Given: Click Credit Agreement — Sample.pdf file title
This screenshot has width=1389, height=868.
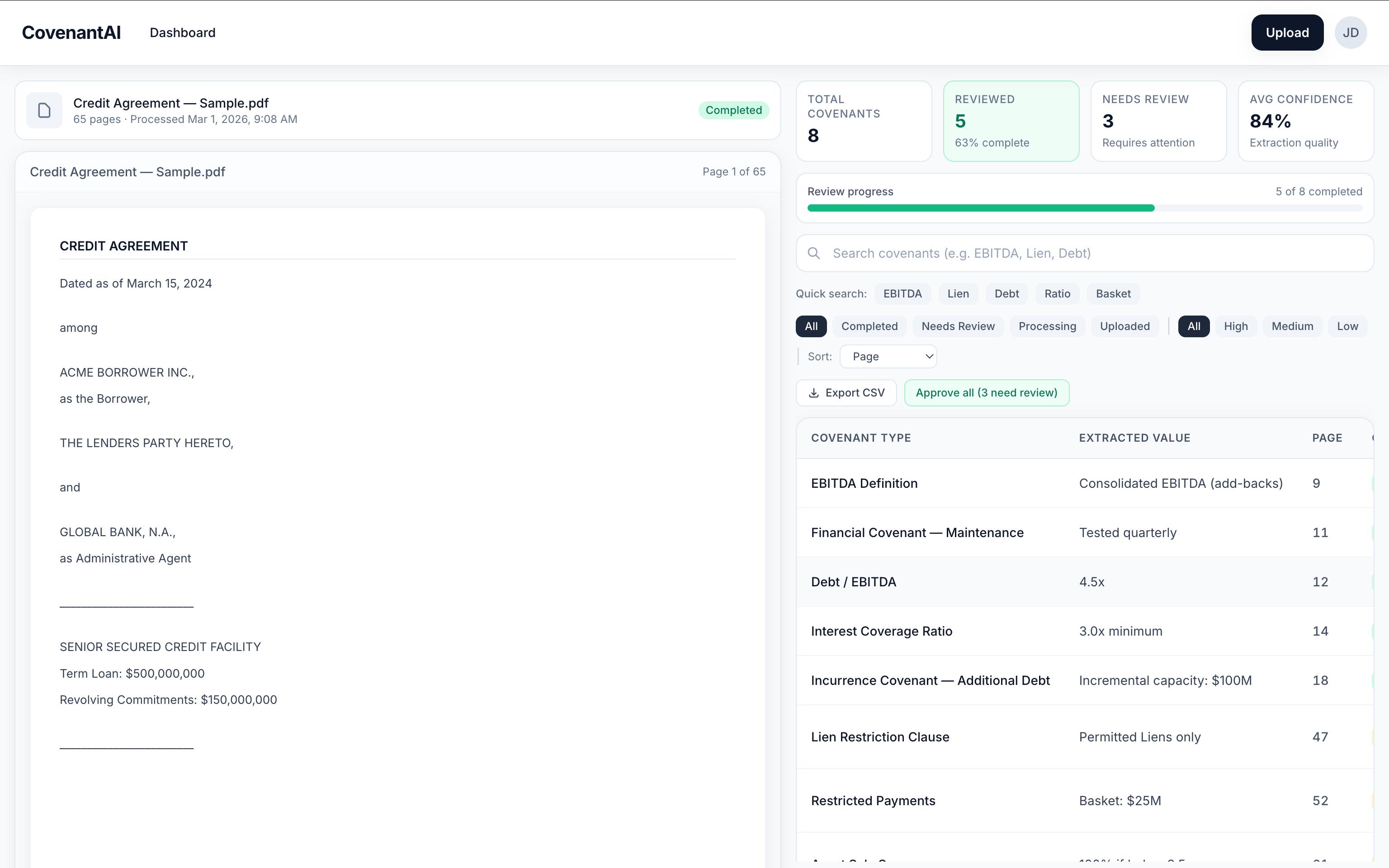Looking at the screenshot, I should tap(170, 104).
